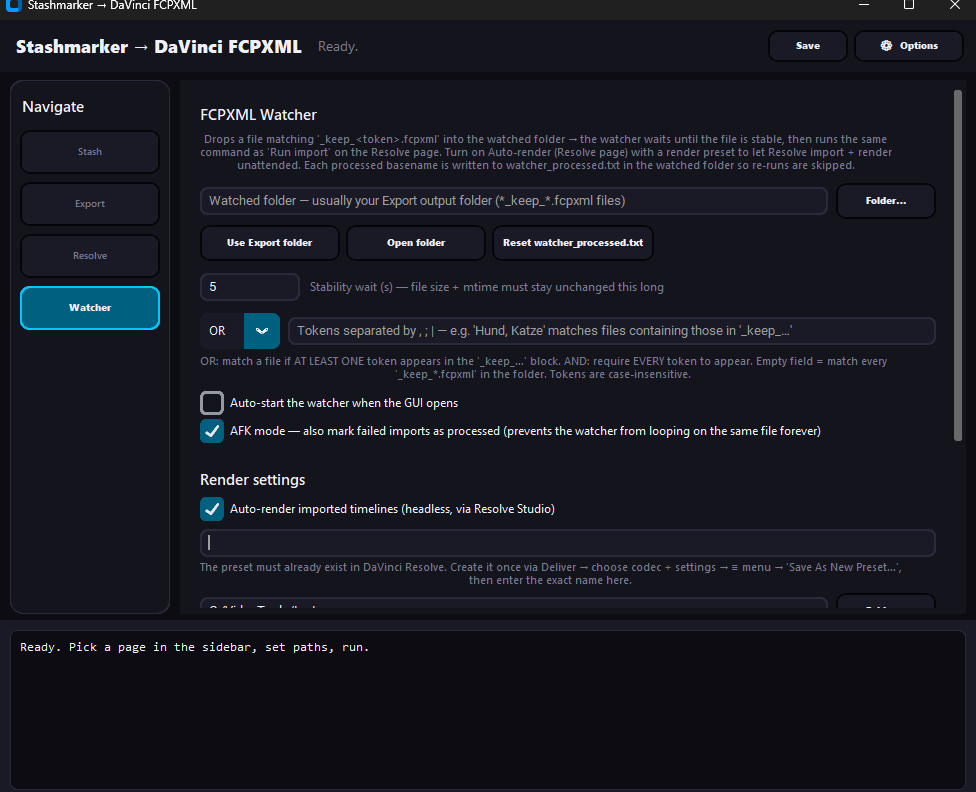Open the Stash page in sidebar
The image size is (976, 792).
pyautogui.click(x=90, y=152)
